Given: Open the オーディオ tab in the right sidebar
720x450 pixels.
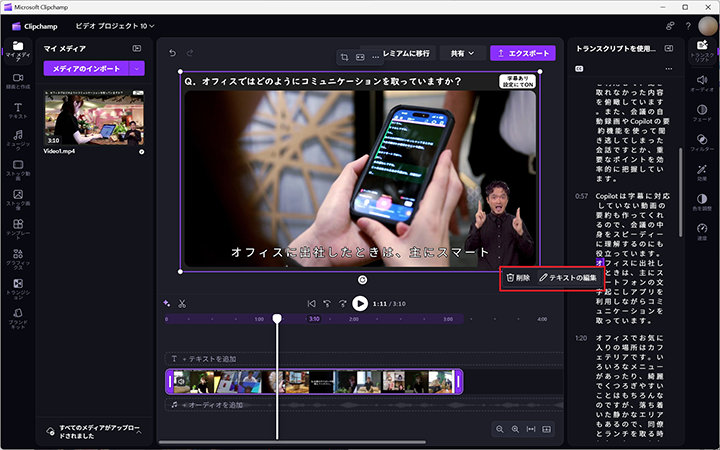Looking at the screenshot, I should [x=702, y=83].
